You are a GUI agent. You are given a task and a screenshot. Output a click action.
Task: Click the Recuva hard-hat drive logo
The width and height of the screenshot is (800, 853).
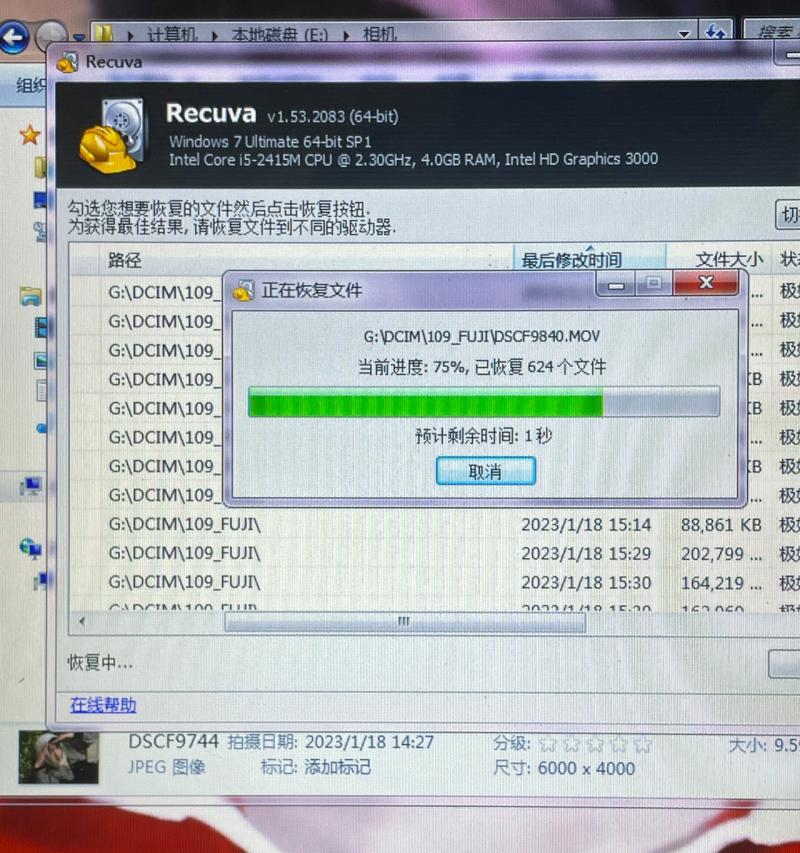pyautogui.click(x=112, y=135)
